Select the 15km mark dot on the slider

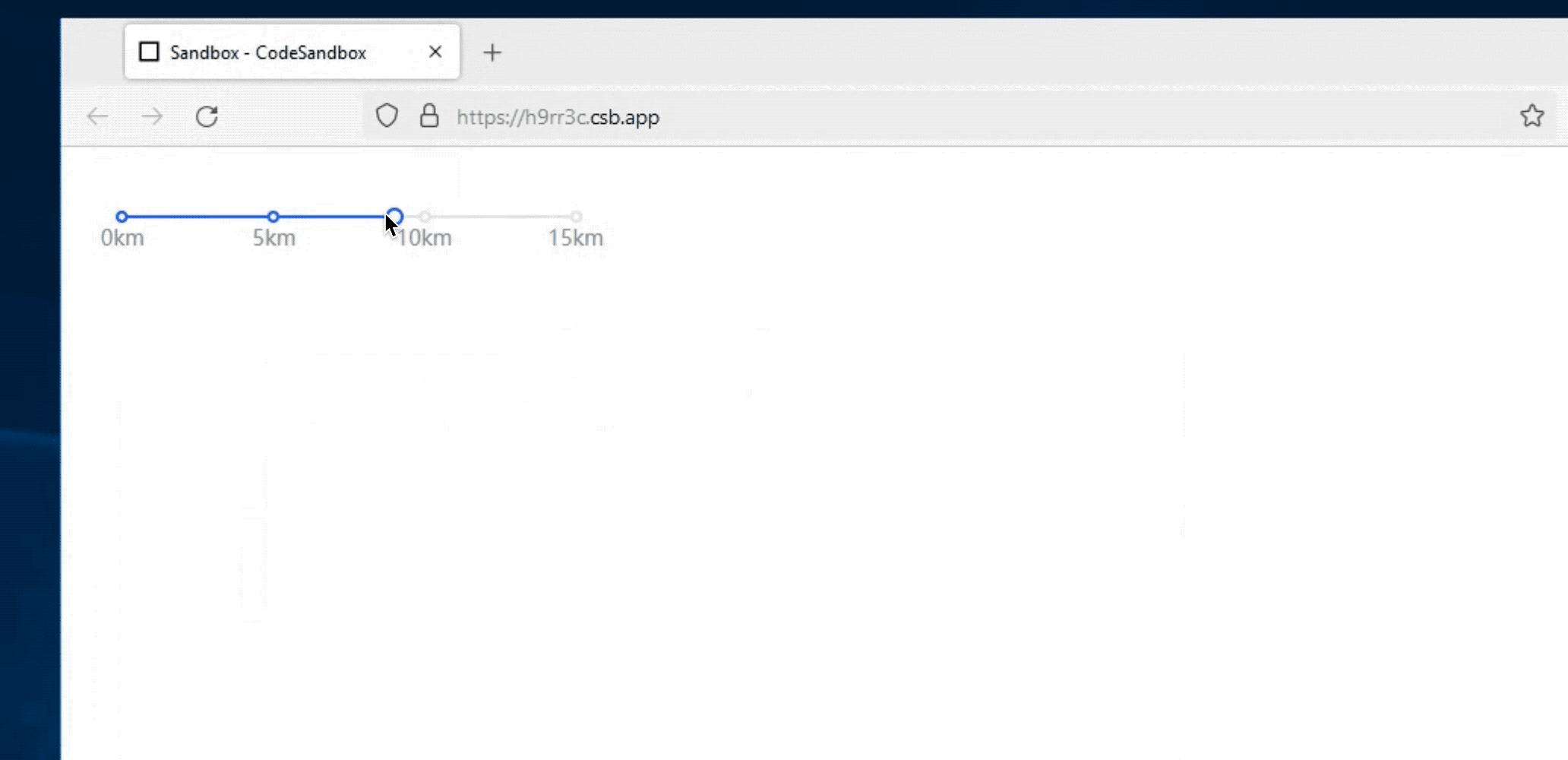(576, 217)
